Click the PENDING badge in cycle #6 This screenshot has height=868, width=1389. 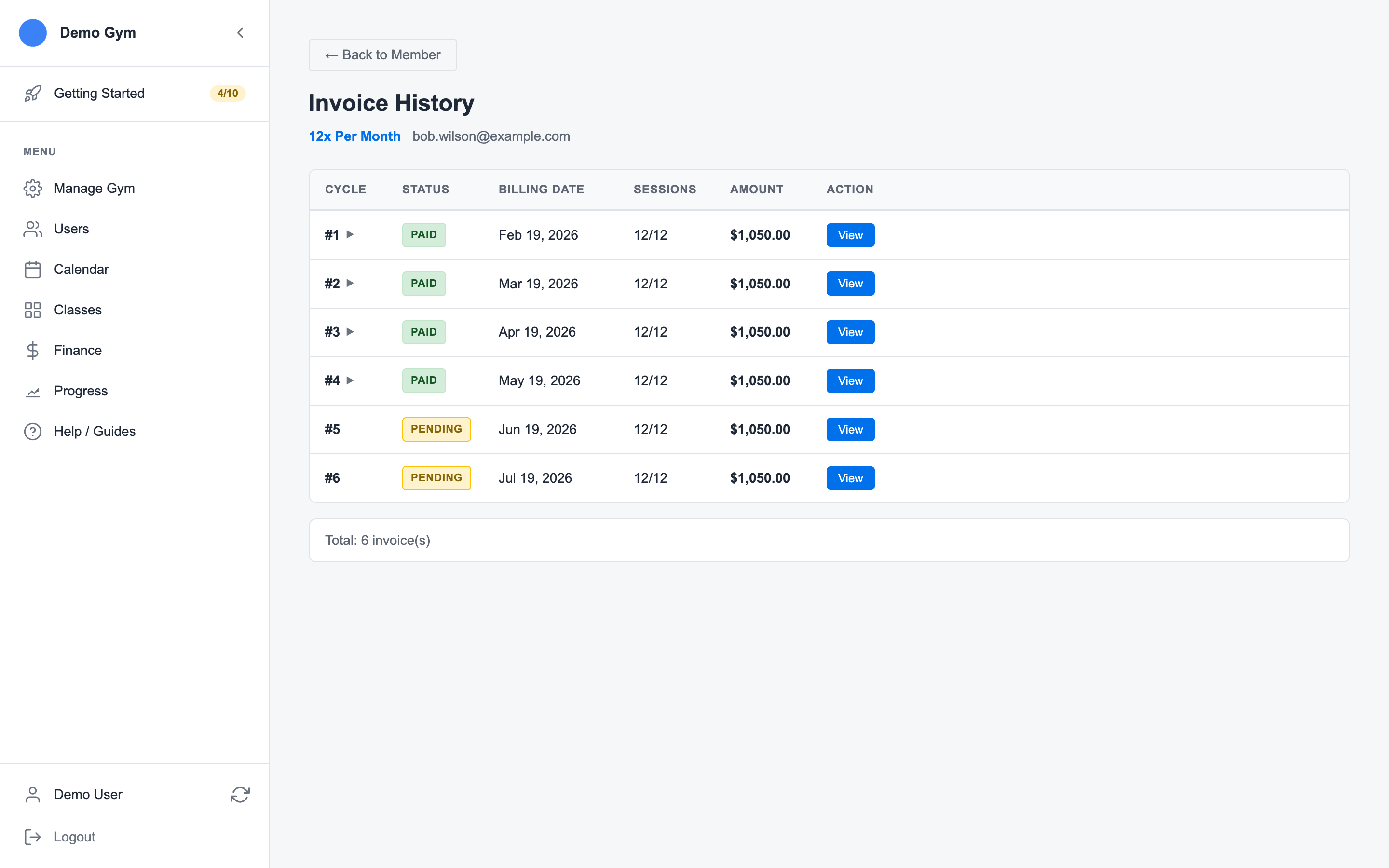436,478
